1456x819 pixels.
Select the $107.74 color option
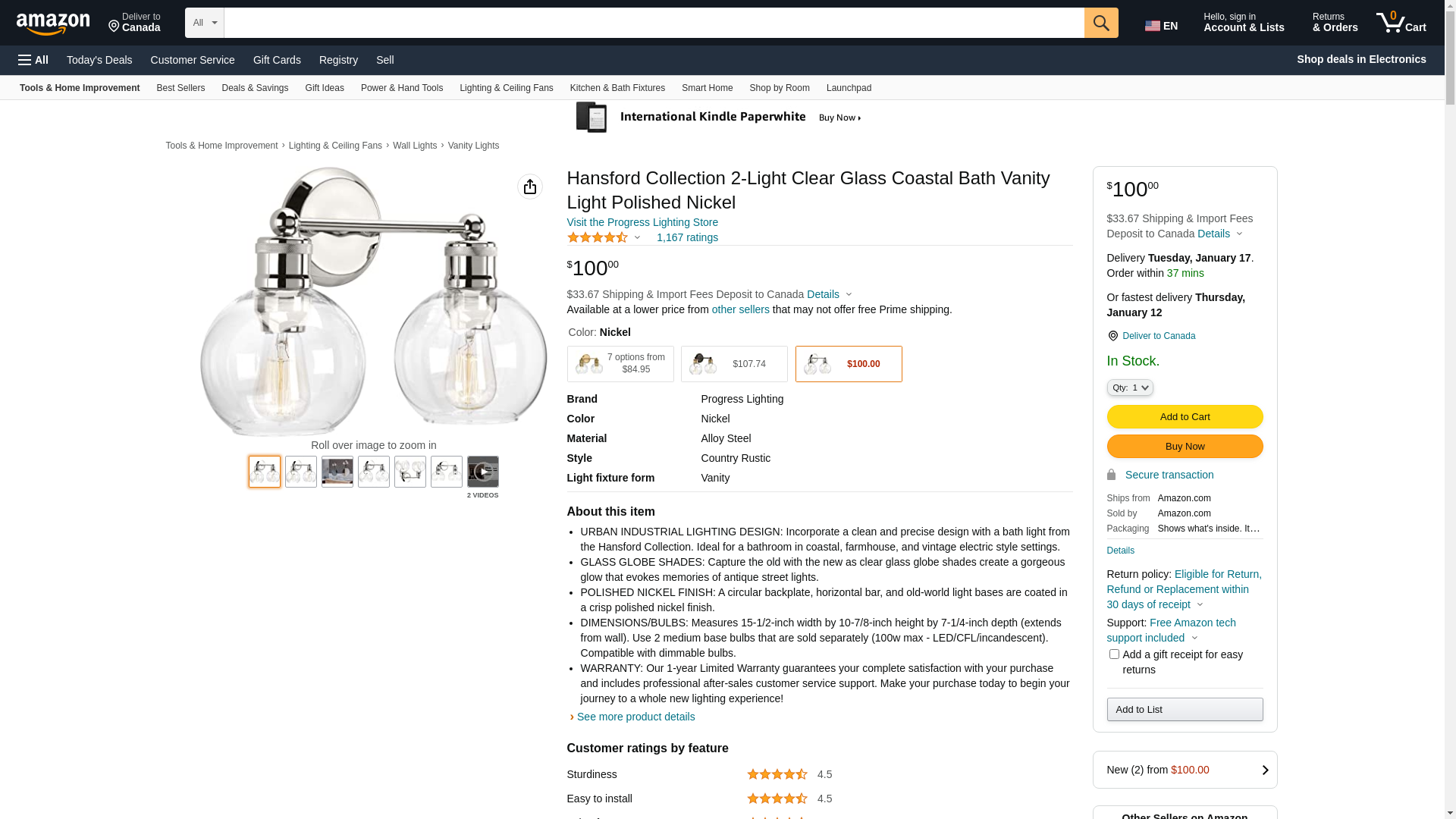tap(734, 364)
